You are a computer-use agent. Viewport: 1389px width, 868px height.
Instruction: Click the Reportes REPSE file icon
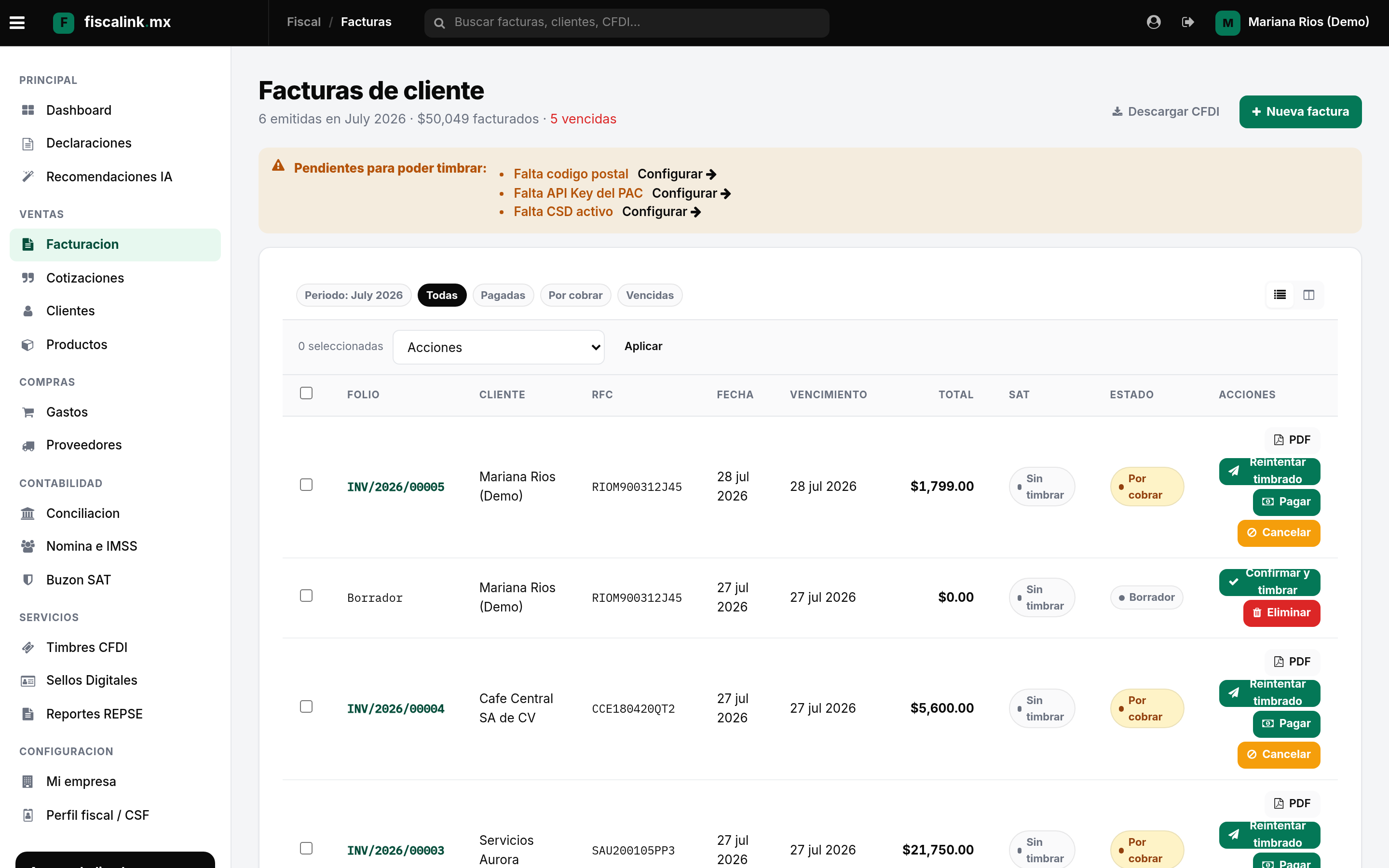click(27, 714)
